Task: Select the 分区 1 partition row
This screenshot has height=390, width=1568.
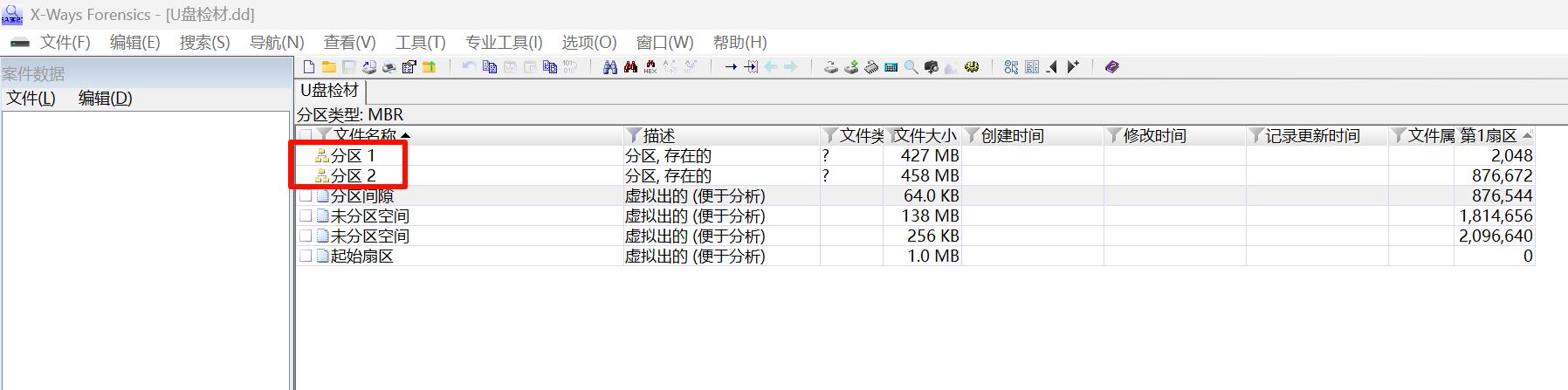Action: point(353,155)
